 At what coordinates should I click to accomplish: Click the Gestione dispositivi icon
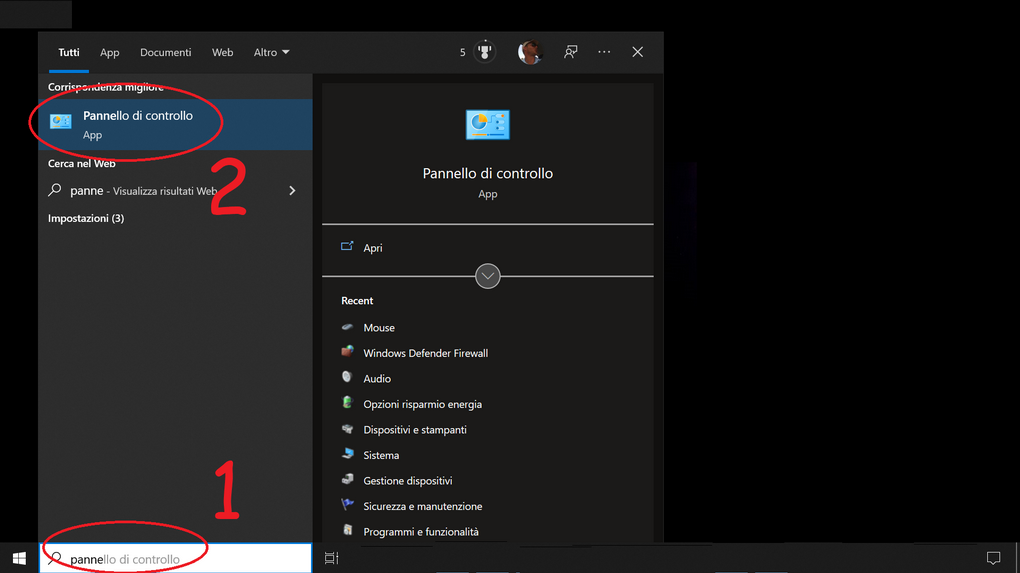[347, 479]
